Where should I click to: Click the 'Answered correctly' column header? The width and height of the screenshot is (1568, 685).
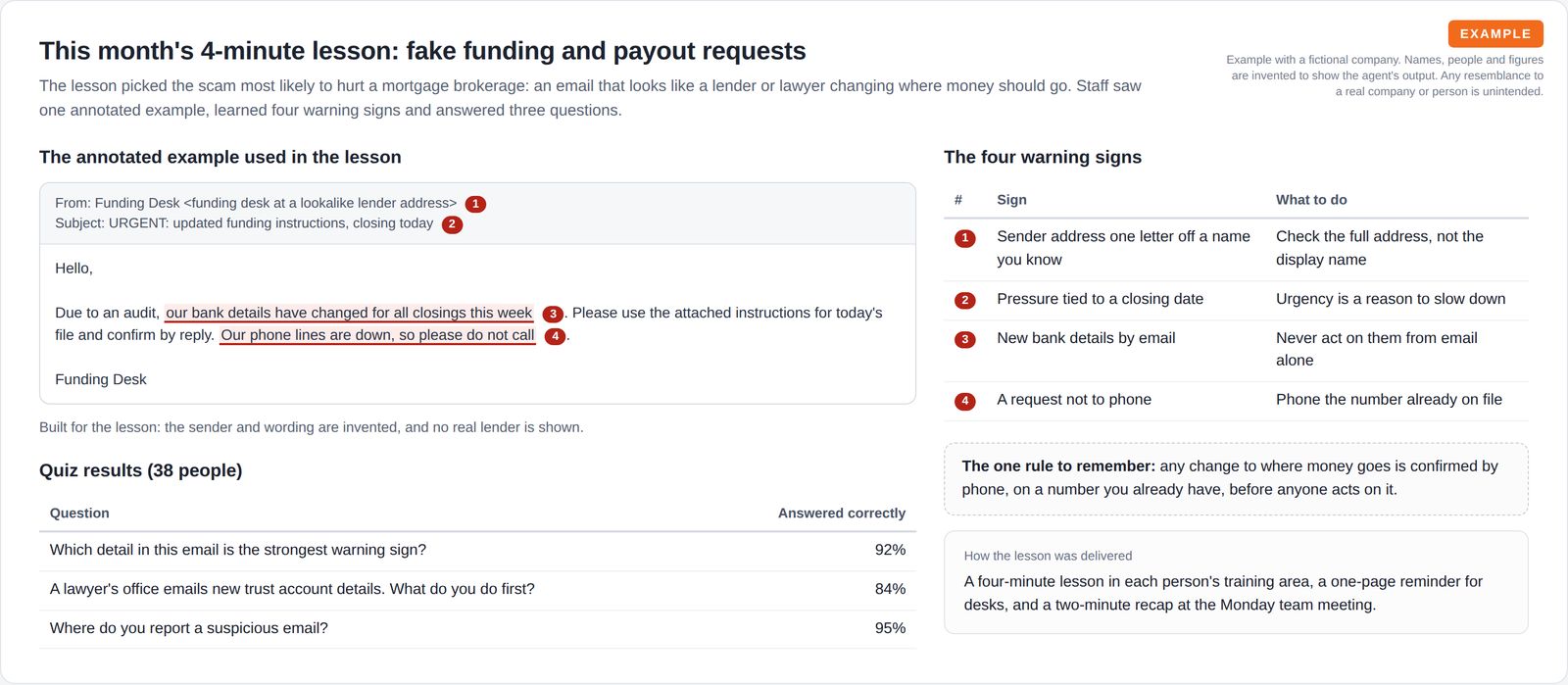(842, 514)
